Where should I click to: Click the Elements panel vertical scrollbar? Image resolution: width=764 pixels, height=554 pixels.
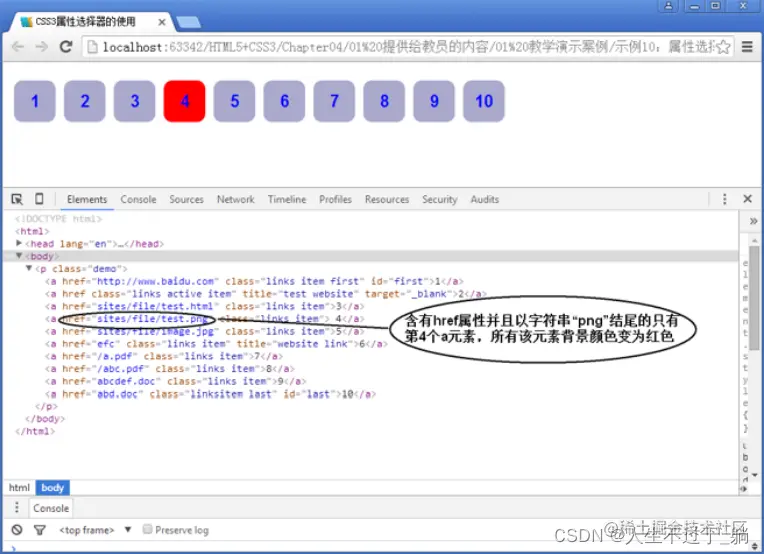(x=754, y=297)
